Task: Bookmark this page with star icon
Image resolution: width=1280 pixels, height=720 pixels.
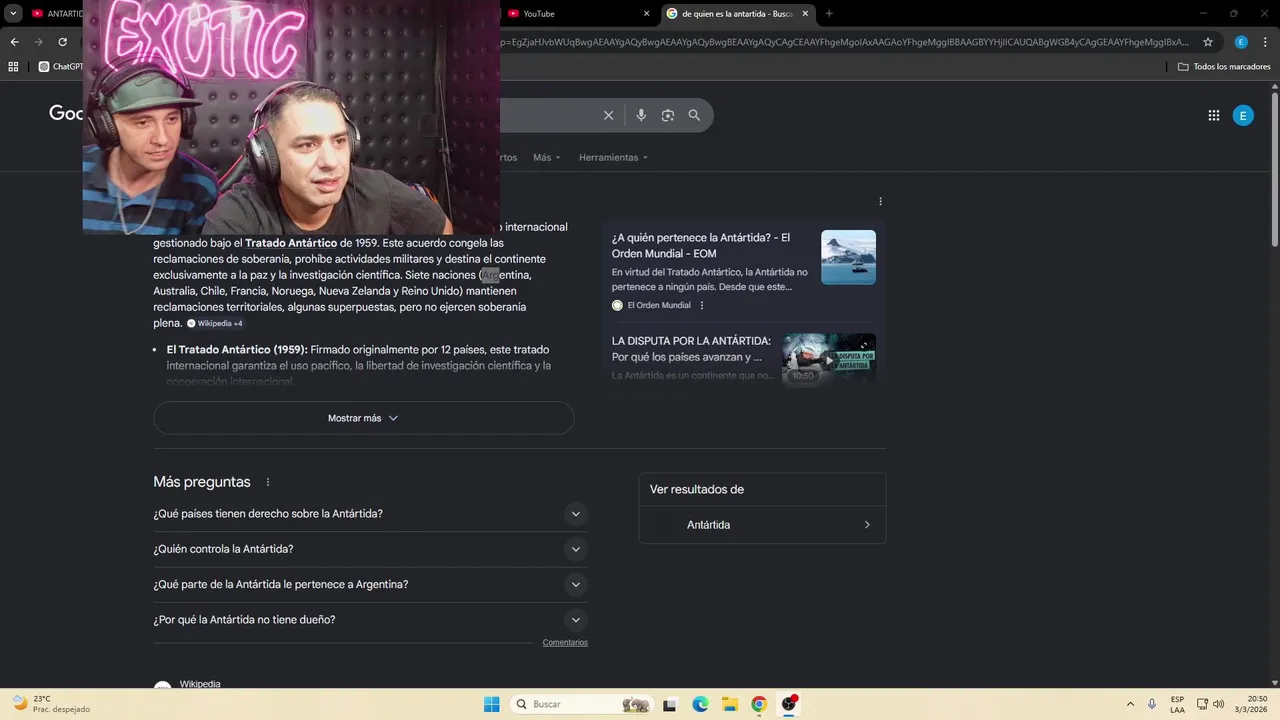Action: [1208, 42]
